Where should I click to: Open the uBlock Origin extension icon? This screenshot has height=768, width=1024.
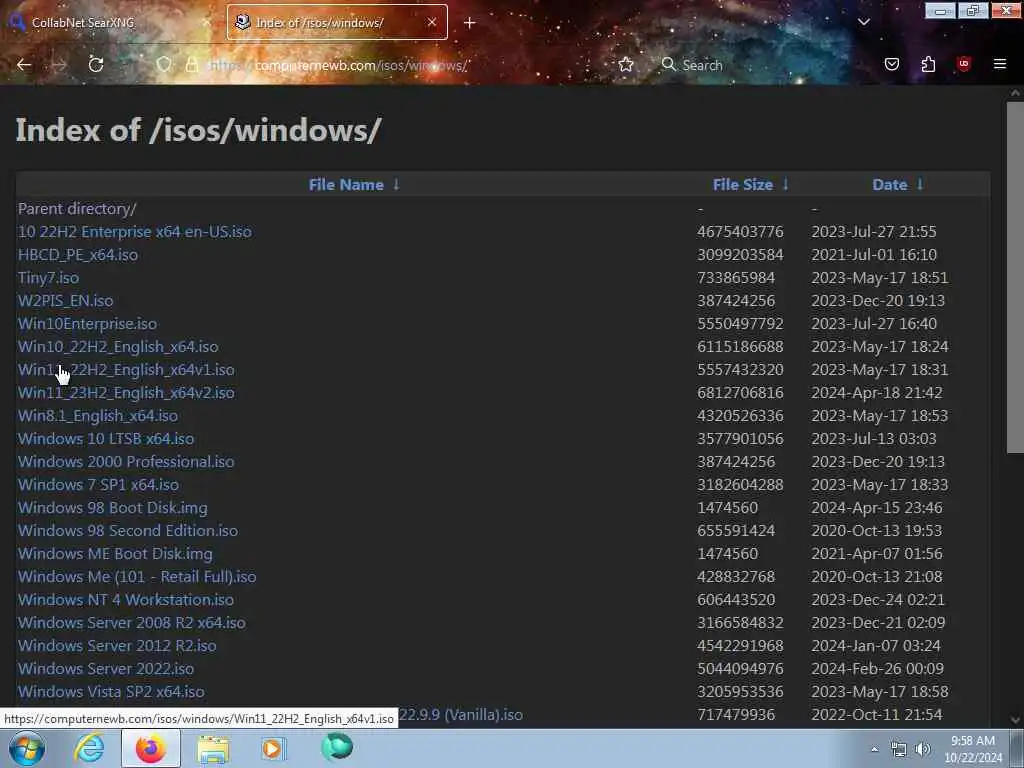tap(964, 64)
